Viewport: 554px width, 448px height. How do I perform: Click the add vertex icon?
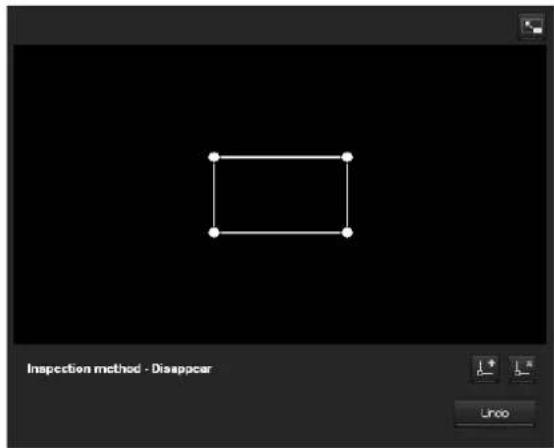click(486, 368)
